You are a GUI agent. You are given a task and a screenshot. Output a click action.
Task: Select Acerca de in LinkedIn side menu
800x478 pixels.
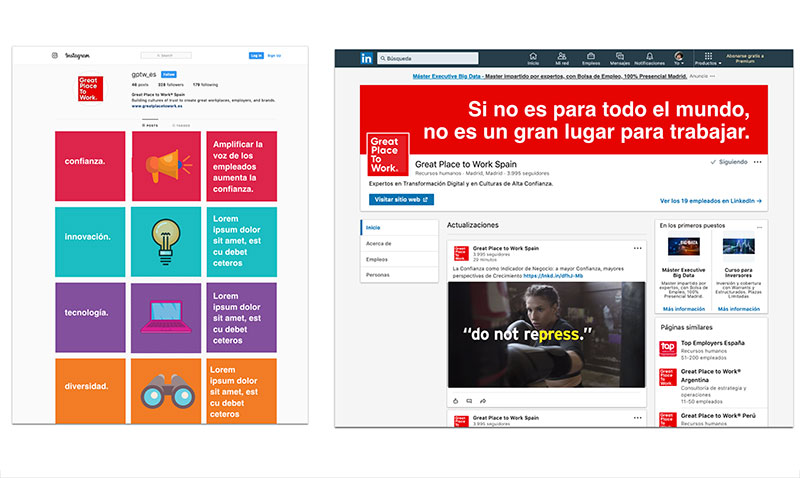[399, 243]
